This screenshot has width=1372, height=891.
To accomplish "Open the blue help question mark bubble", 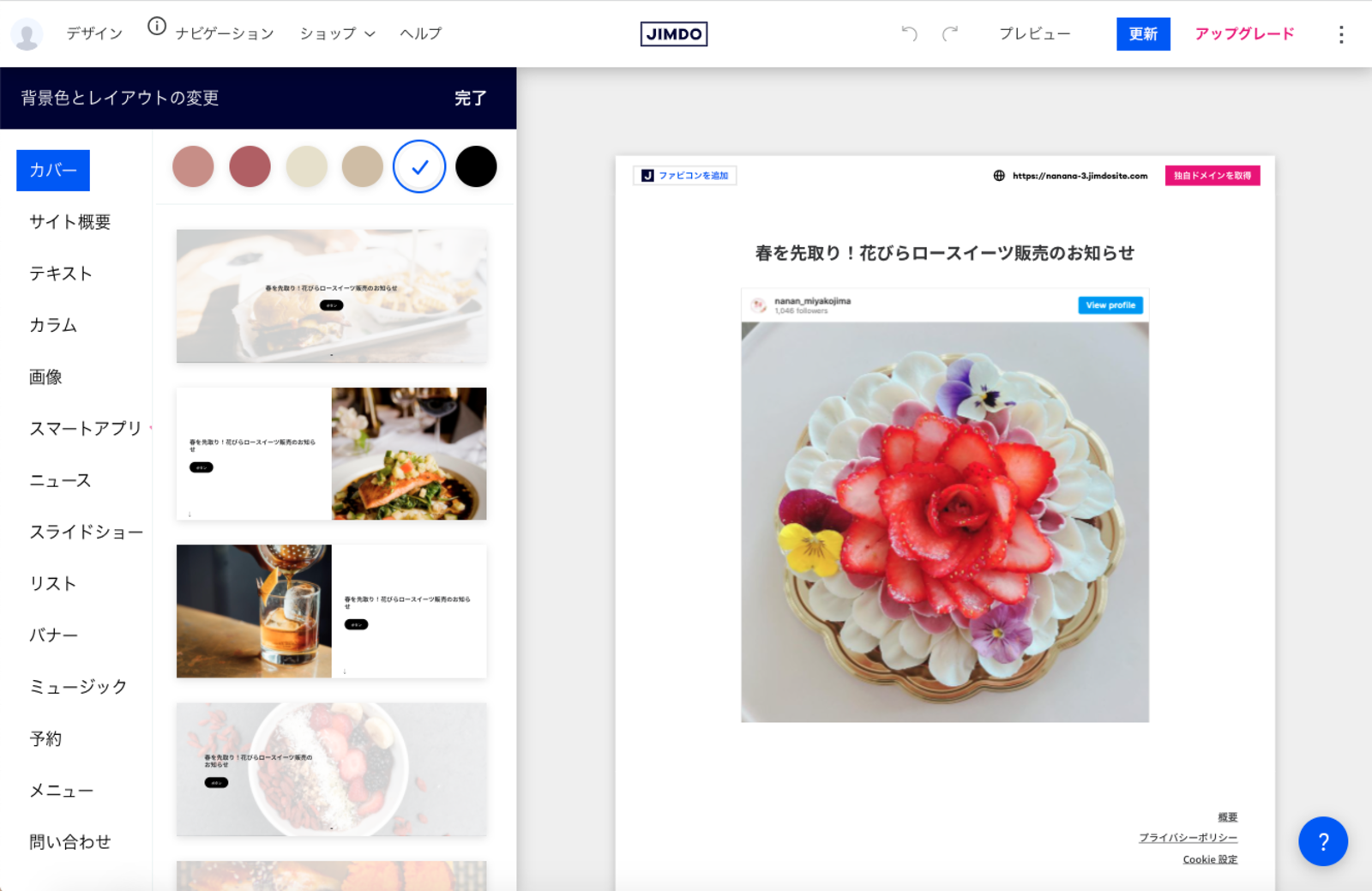I will (1324, 841).
